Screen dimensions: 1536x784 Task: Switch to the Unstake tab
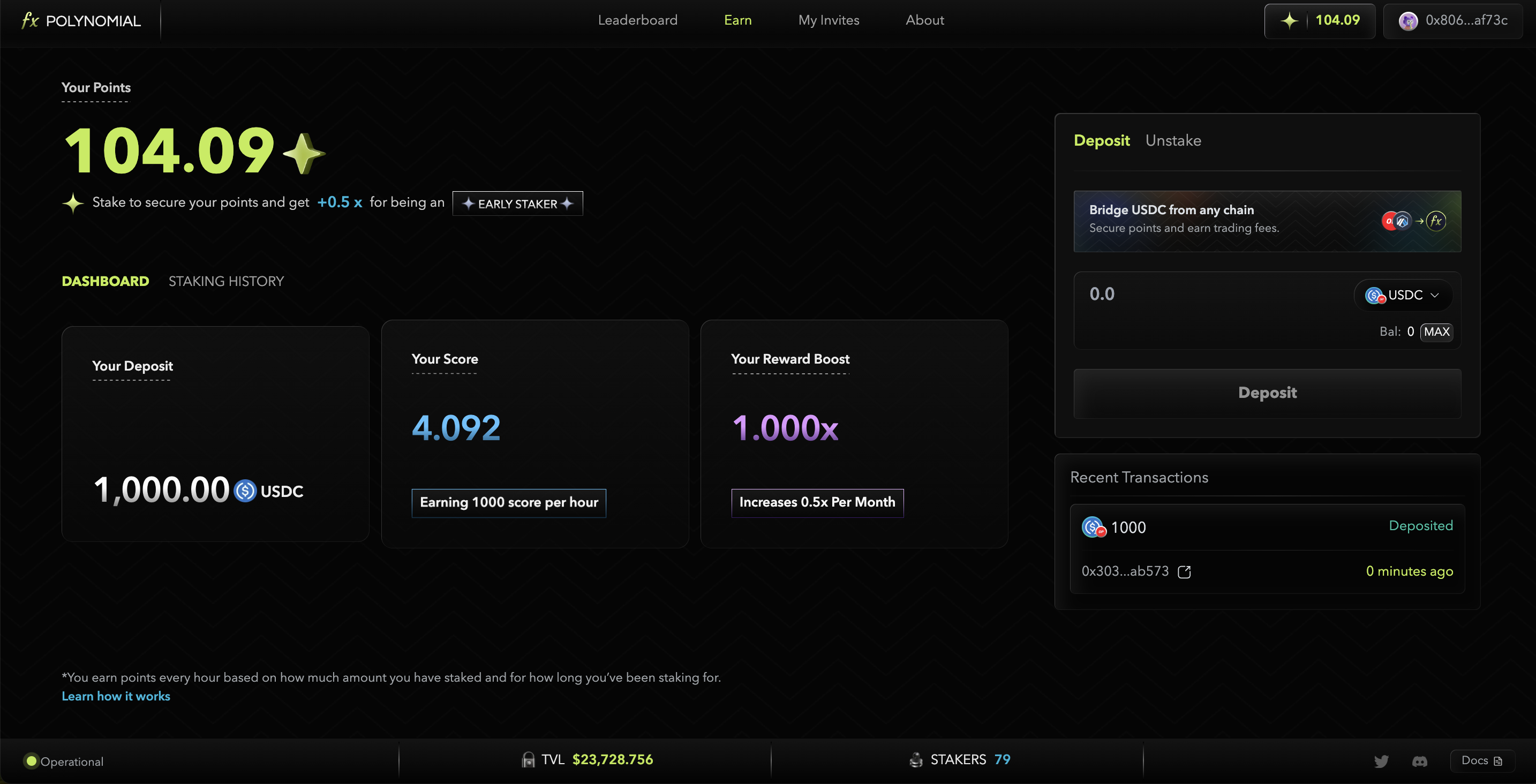pyautogui.click(x=1173, y=141)
